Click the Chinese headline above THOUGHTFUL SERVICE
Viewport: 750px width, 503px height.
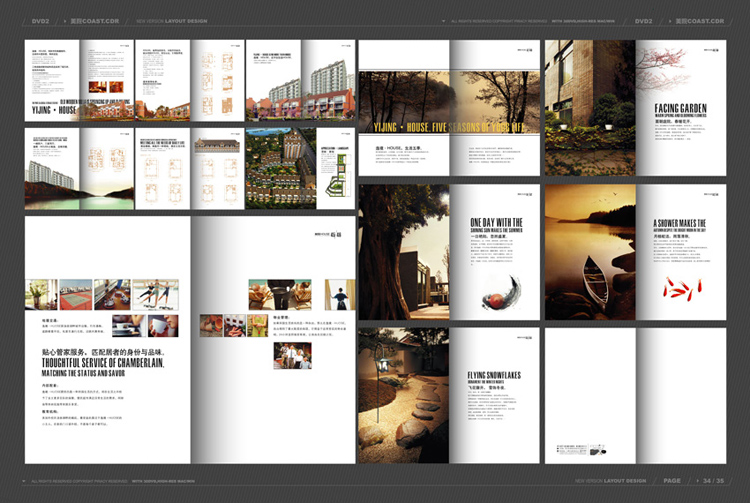click(103, 352)
